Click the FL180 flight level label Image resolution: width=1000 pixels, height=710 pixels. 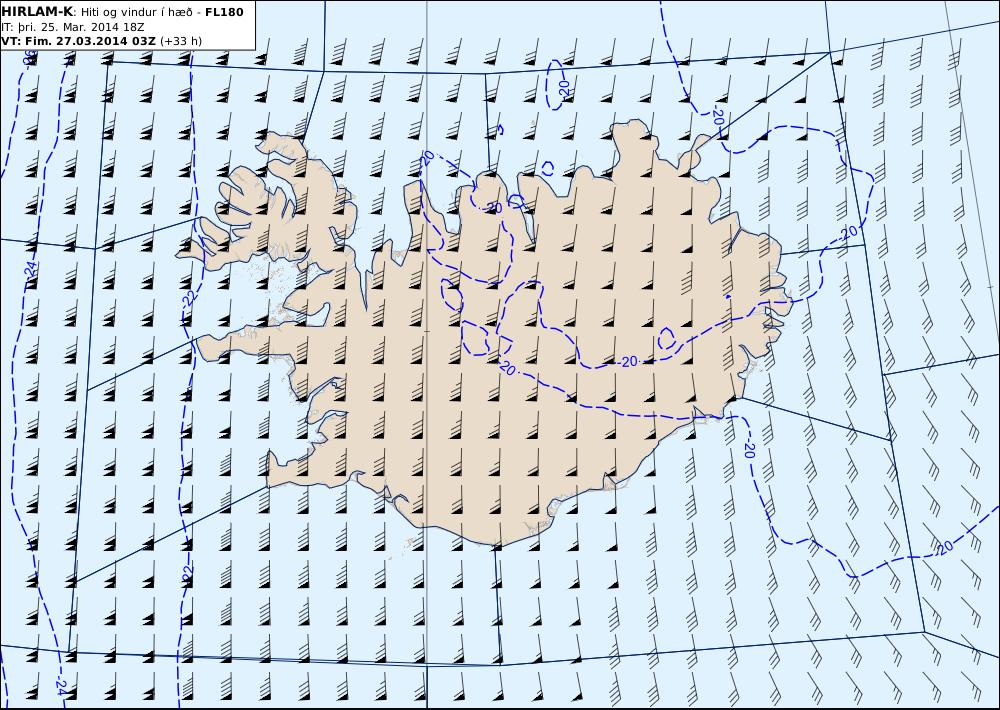224,12
